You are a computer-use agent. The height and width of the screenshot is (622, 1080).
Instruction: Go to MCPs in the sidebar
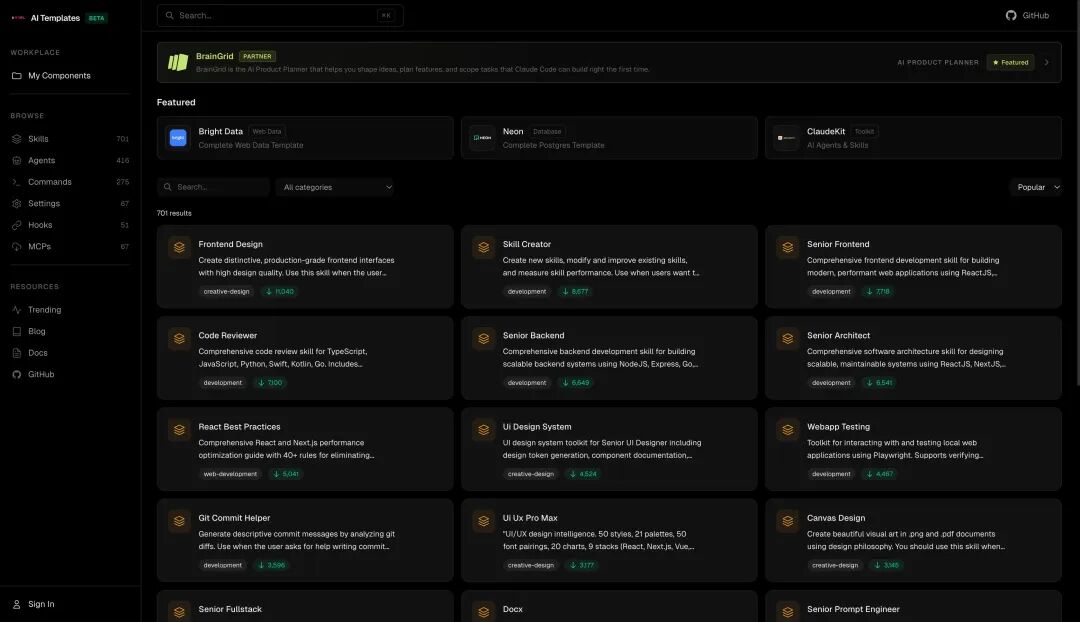point(40,246)
